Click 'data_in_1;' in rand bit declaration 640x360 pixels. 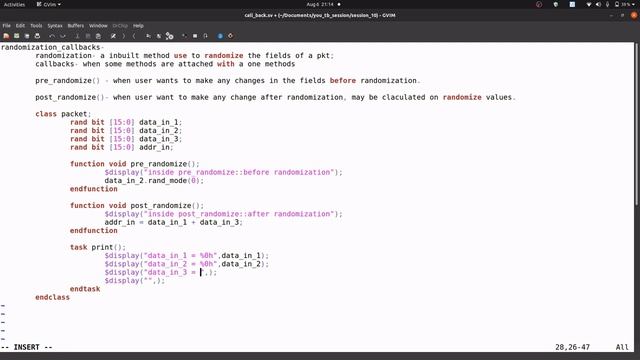pos(160,122)
